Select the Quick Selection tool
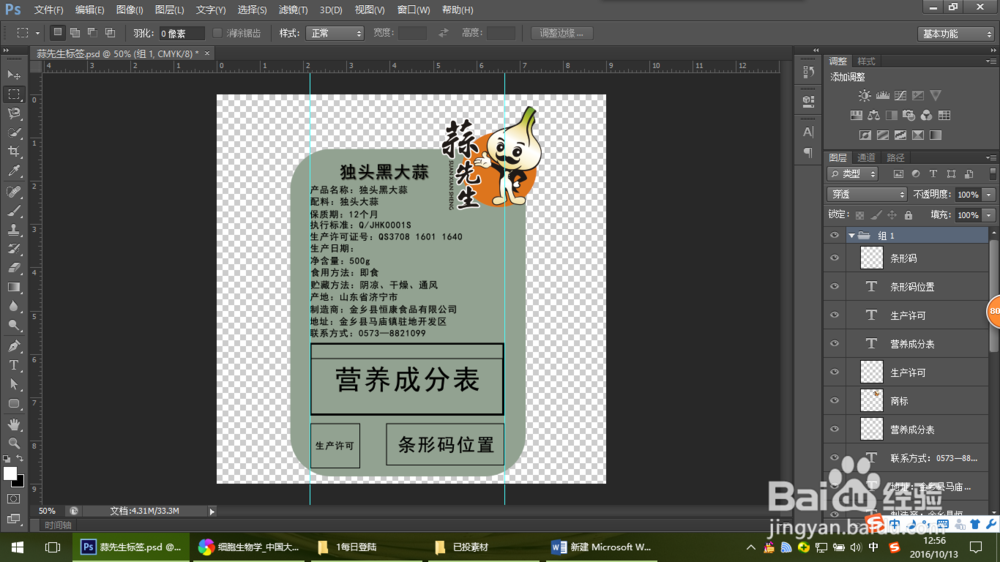The height and width of the screenshot is (562, 1000). tap(13, 133)
